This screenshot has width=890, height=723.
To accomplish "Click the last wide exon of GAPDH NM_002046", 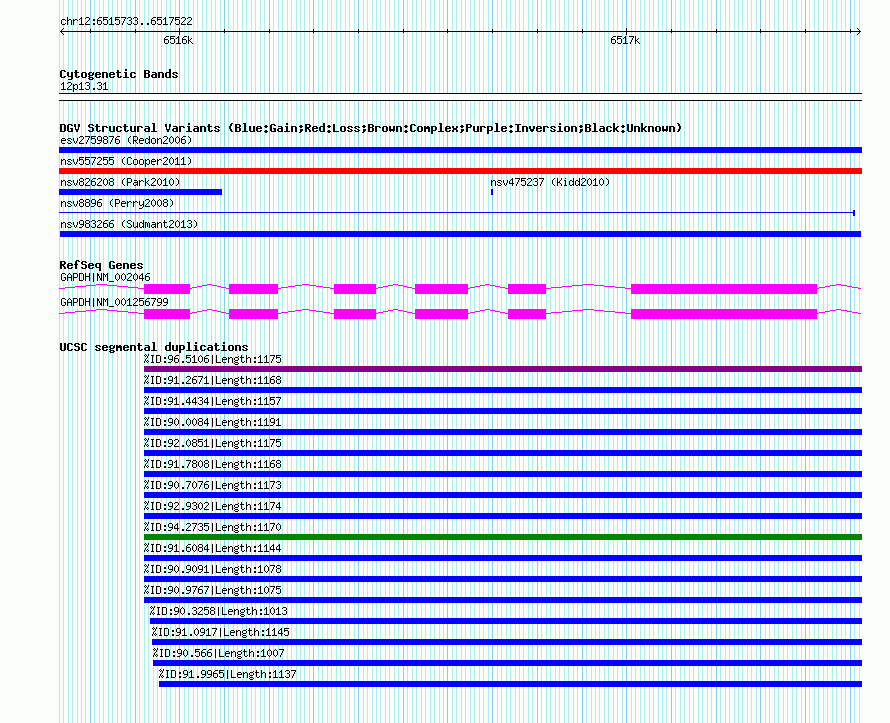I will pyautogui.click(x=724, y=289).
